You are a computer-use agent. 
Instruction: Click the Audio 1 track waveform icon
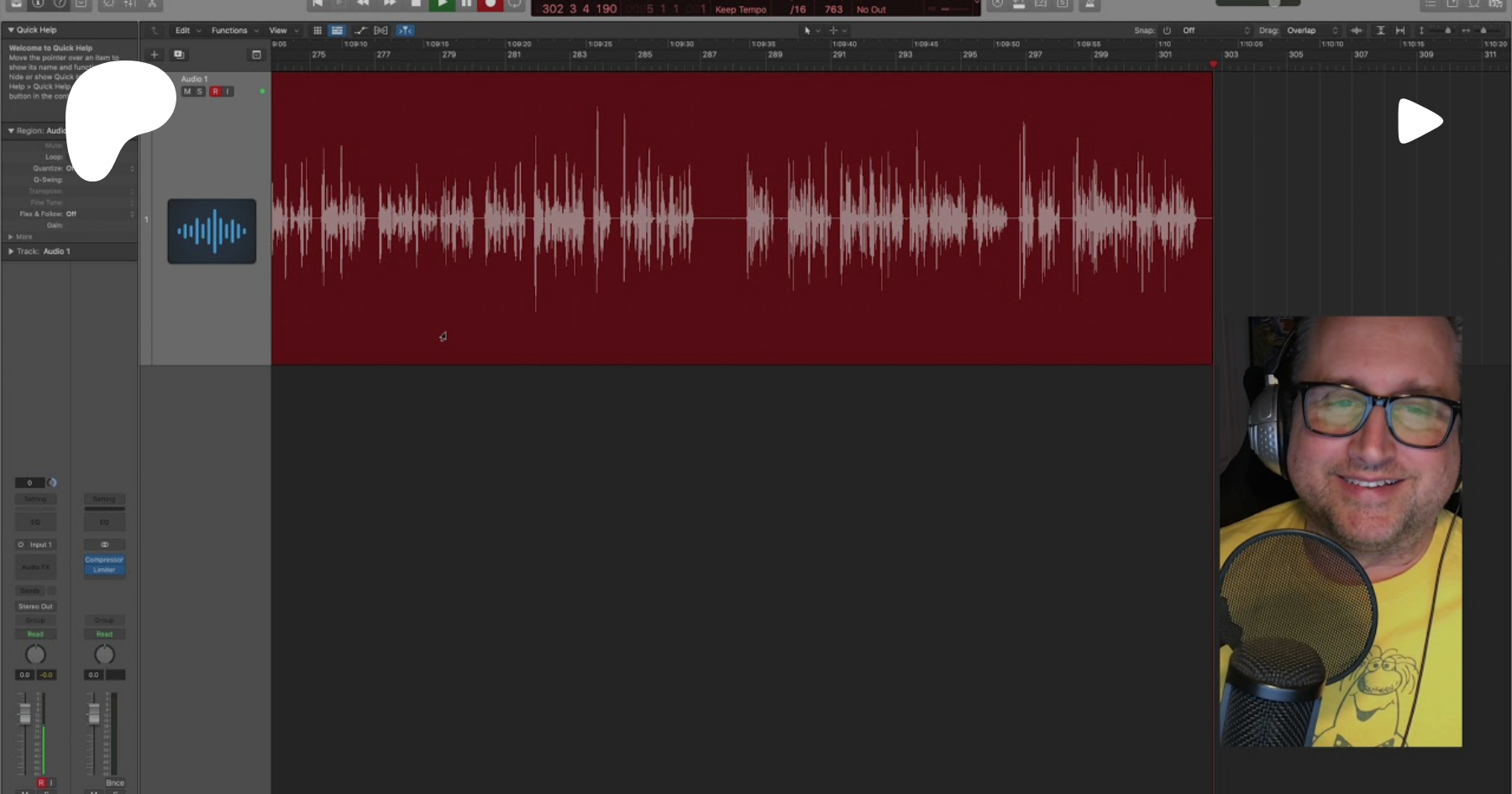pyautogui.click(x=212, y=231)
